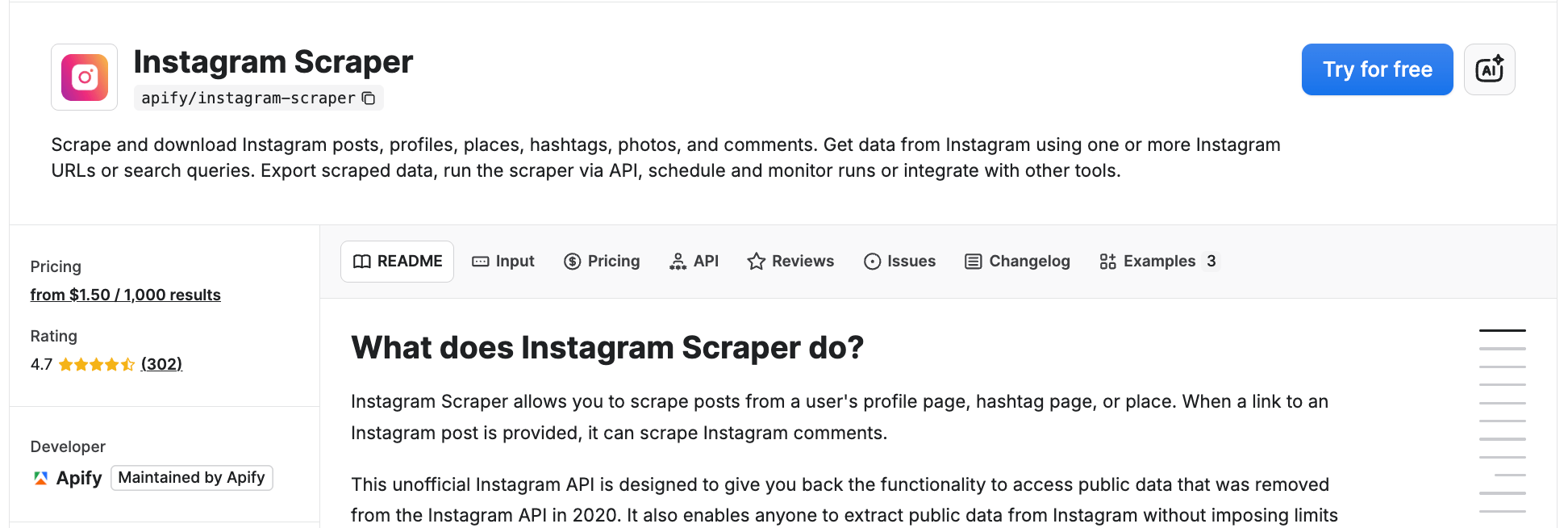
Task: Open the AI assistant button
Action: click(1488, 69)
